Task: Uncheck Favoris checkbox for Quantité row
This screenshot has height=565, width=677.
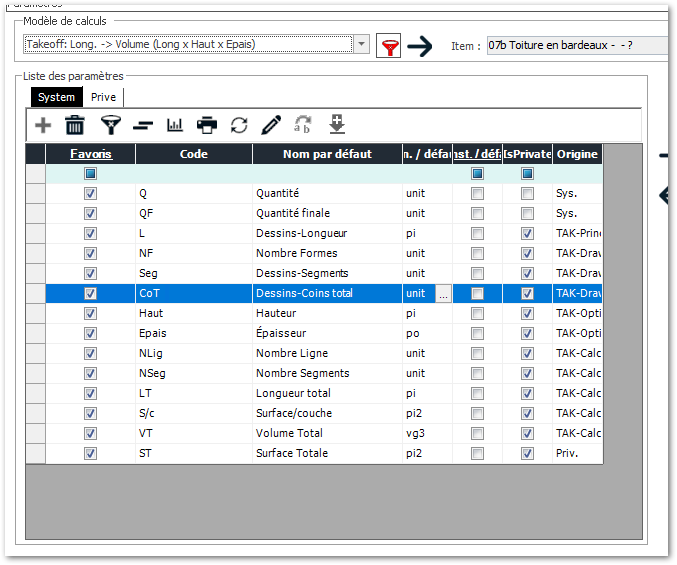Action: 91,193
